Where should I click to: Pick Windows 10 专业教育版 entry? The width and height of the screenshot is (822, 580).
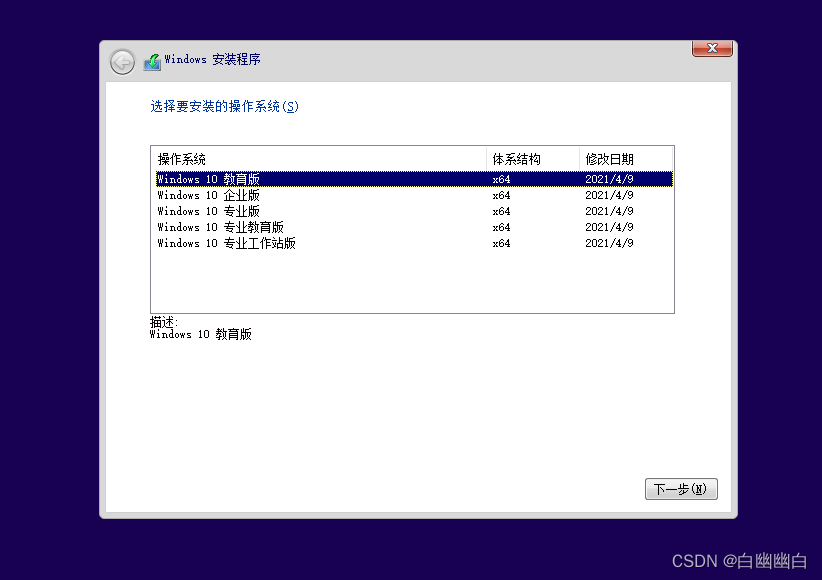[414, 227]
